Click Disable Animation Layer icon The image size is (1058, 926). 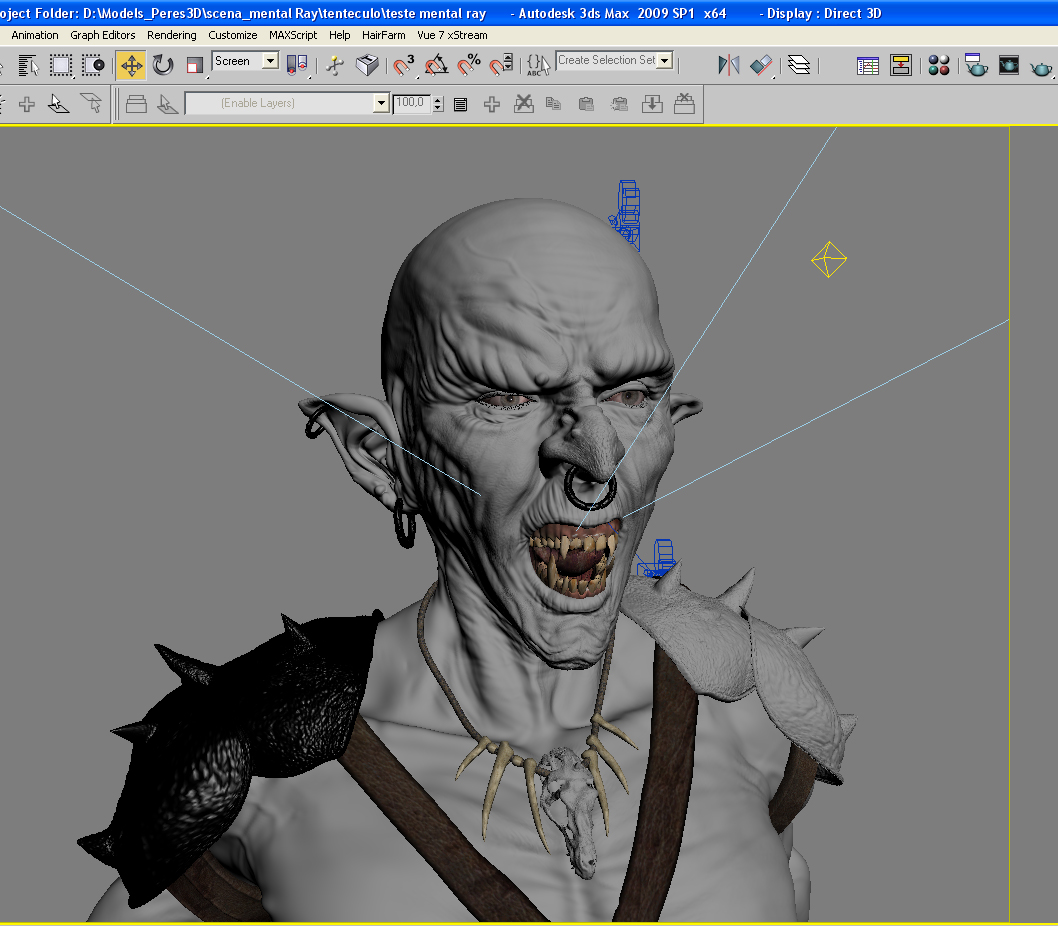684,104
